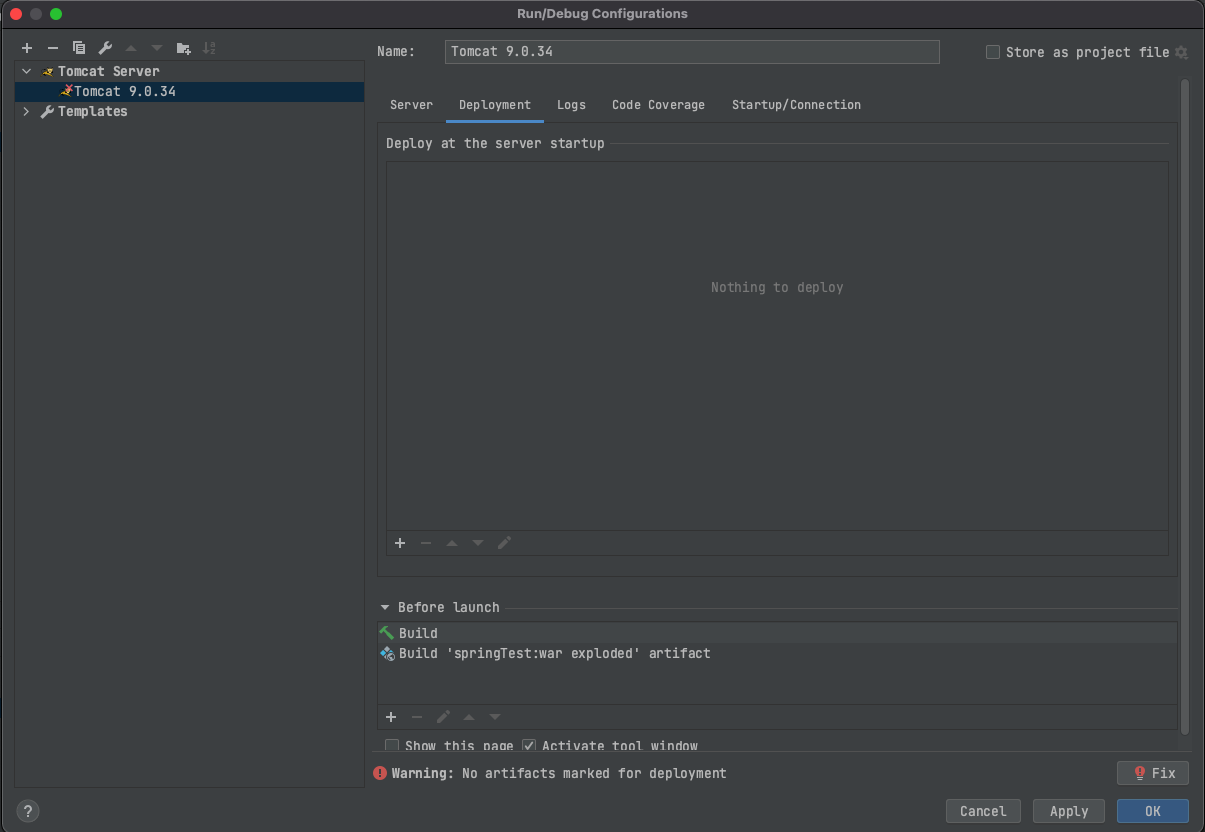Viewport: 1205px width, 832px height.
Task: Click the Fix button
Action: 1153,773
